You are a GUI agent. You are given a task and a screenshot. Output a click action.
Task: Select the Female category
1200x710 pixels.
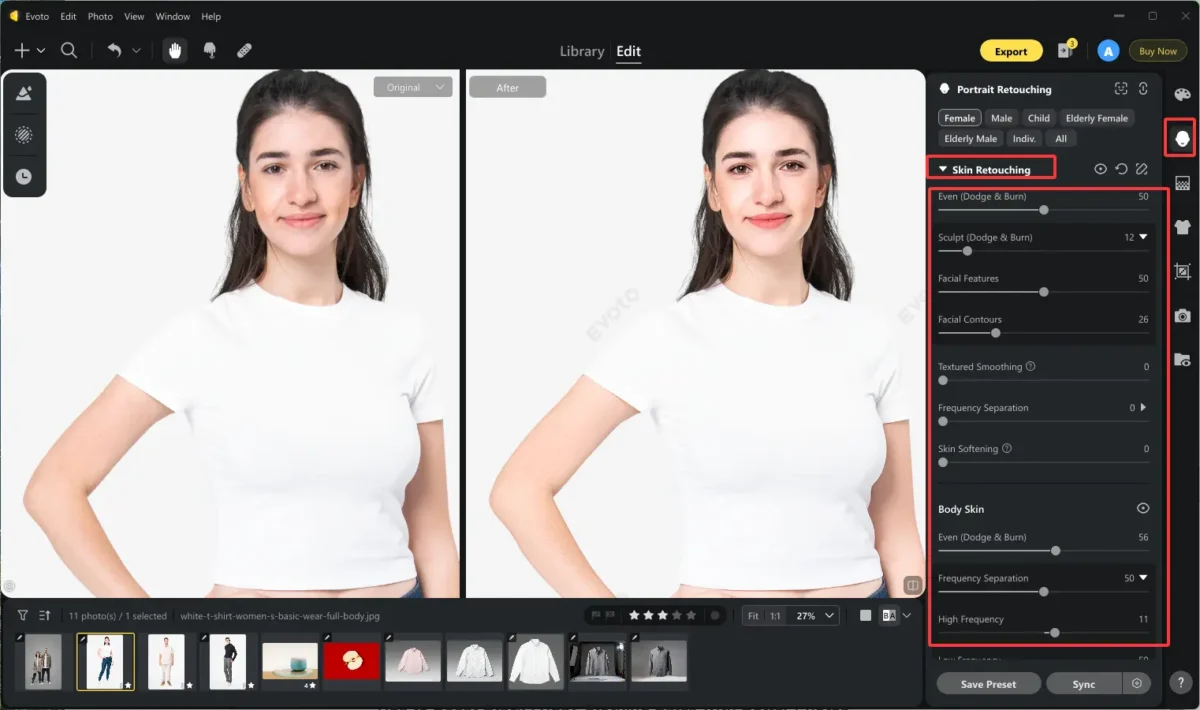tap(959, 118)
